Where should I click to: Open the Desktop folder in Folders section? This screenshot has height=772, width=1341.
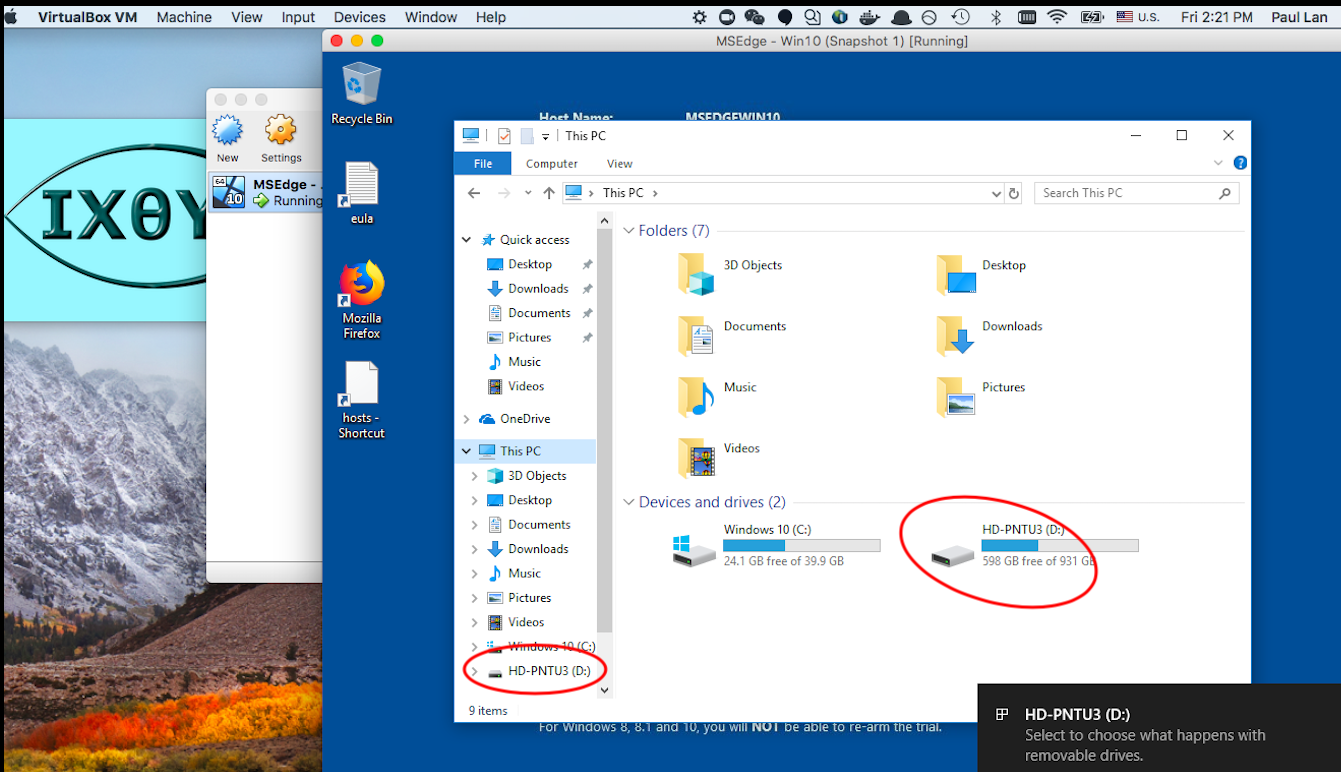956,273
